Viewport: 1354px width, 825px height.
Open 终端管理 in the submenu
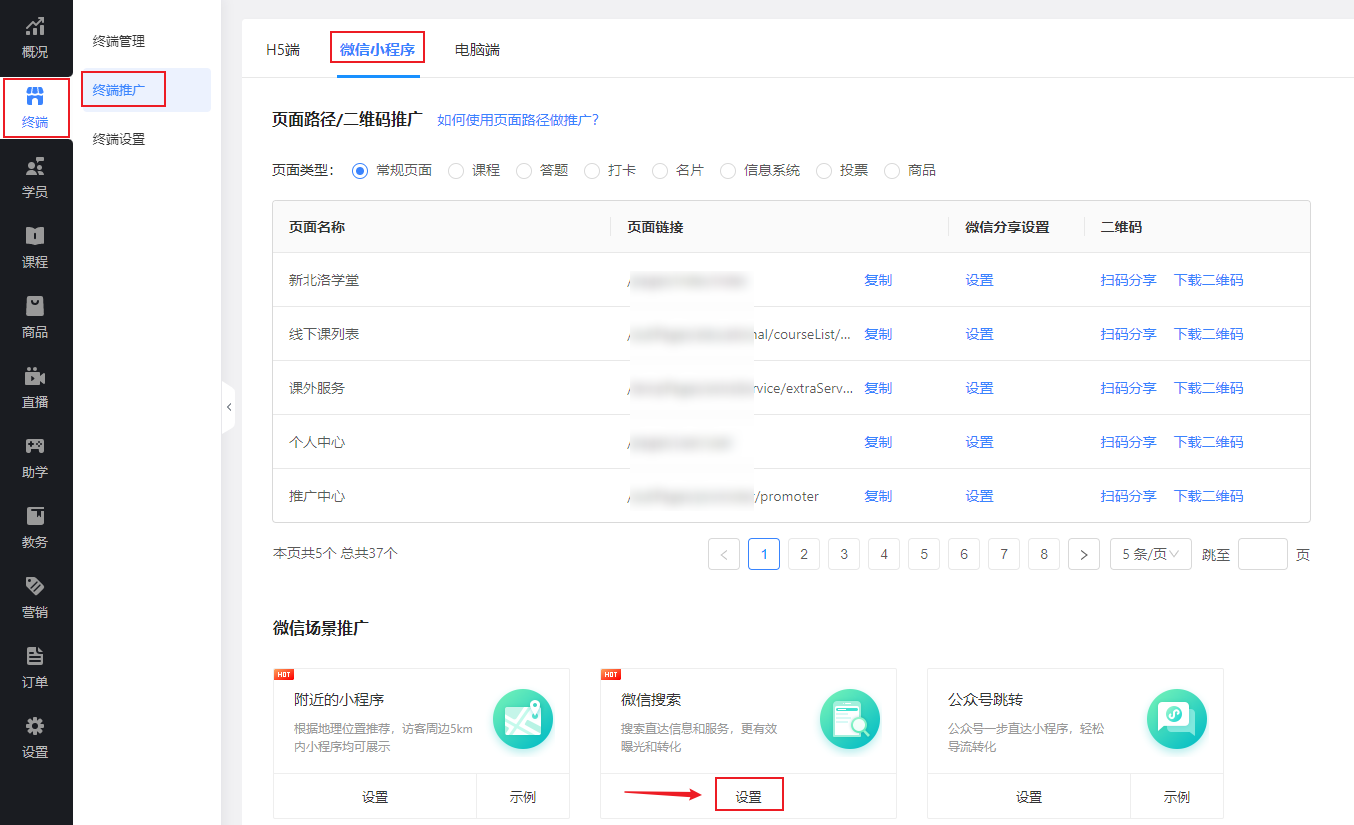click(x=119, y=41)
